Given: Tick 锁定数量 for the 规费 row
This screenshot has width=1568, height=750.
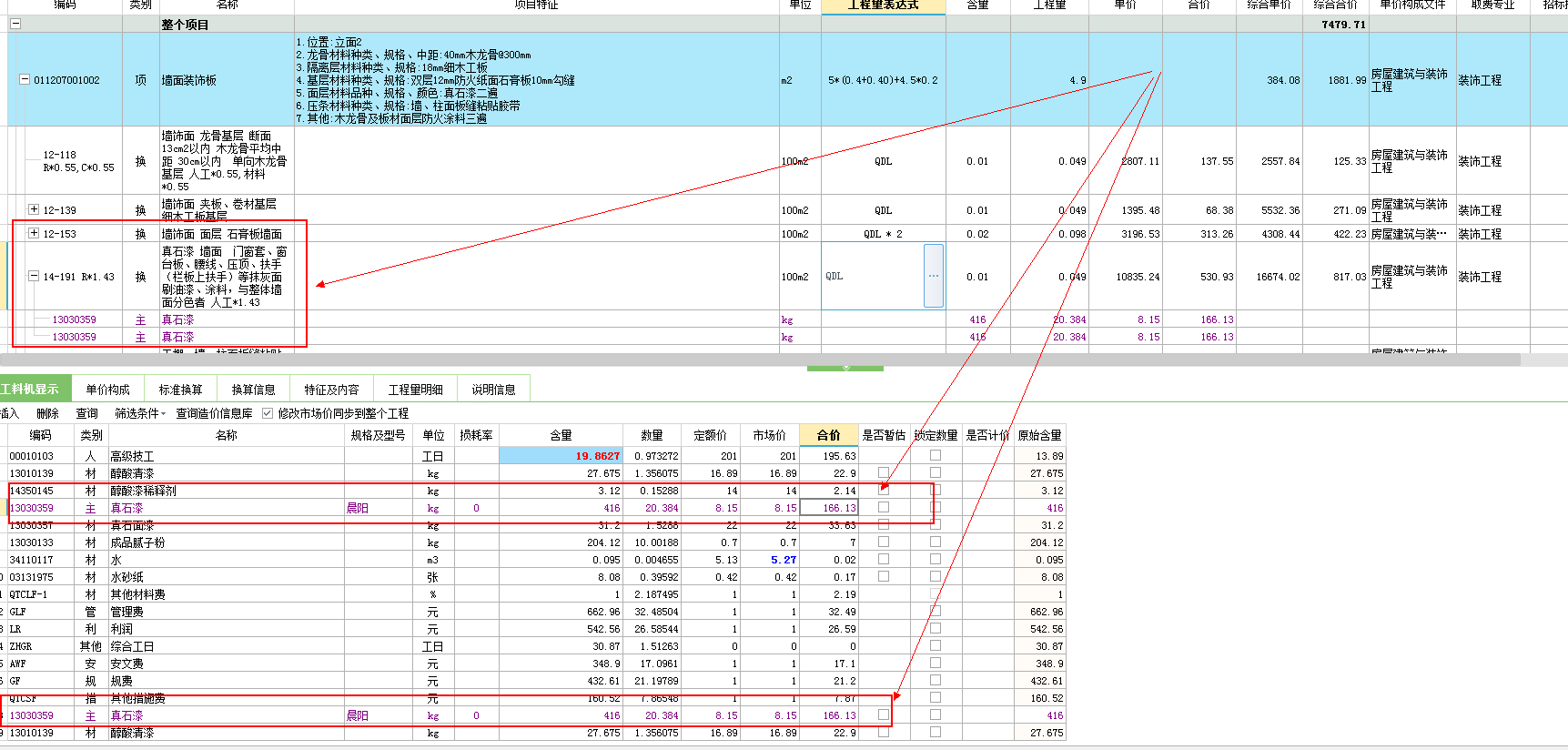Looking at the screenshot, I should click(x=936, y=680).
